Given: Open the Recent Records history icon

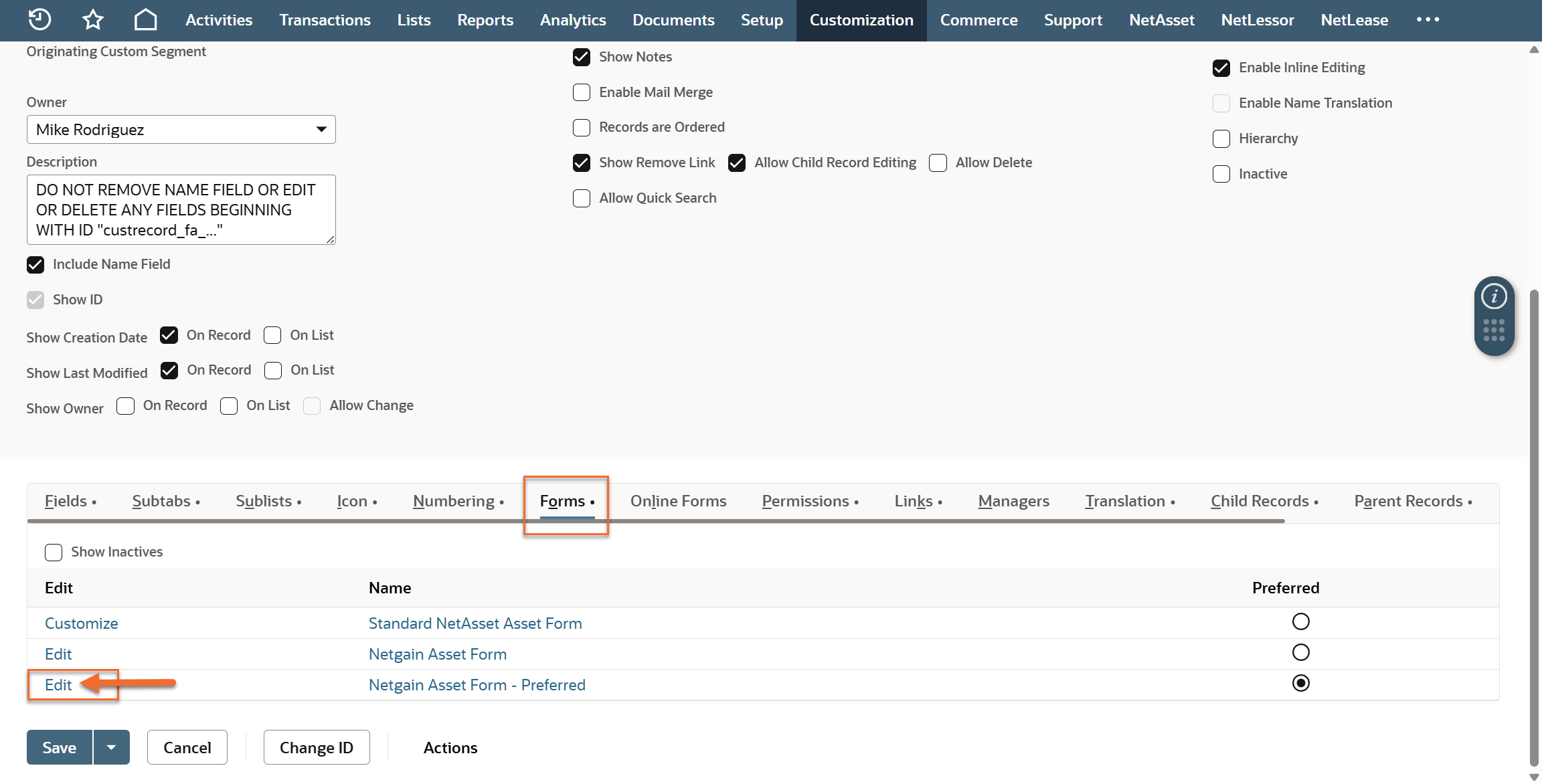Looking at the screenshot, I should (39, 19).
